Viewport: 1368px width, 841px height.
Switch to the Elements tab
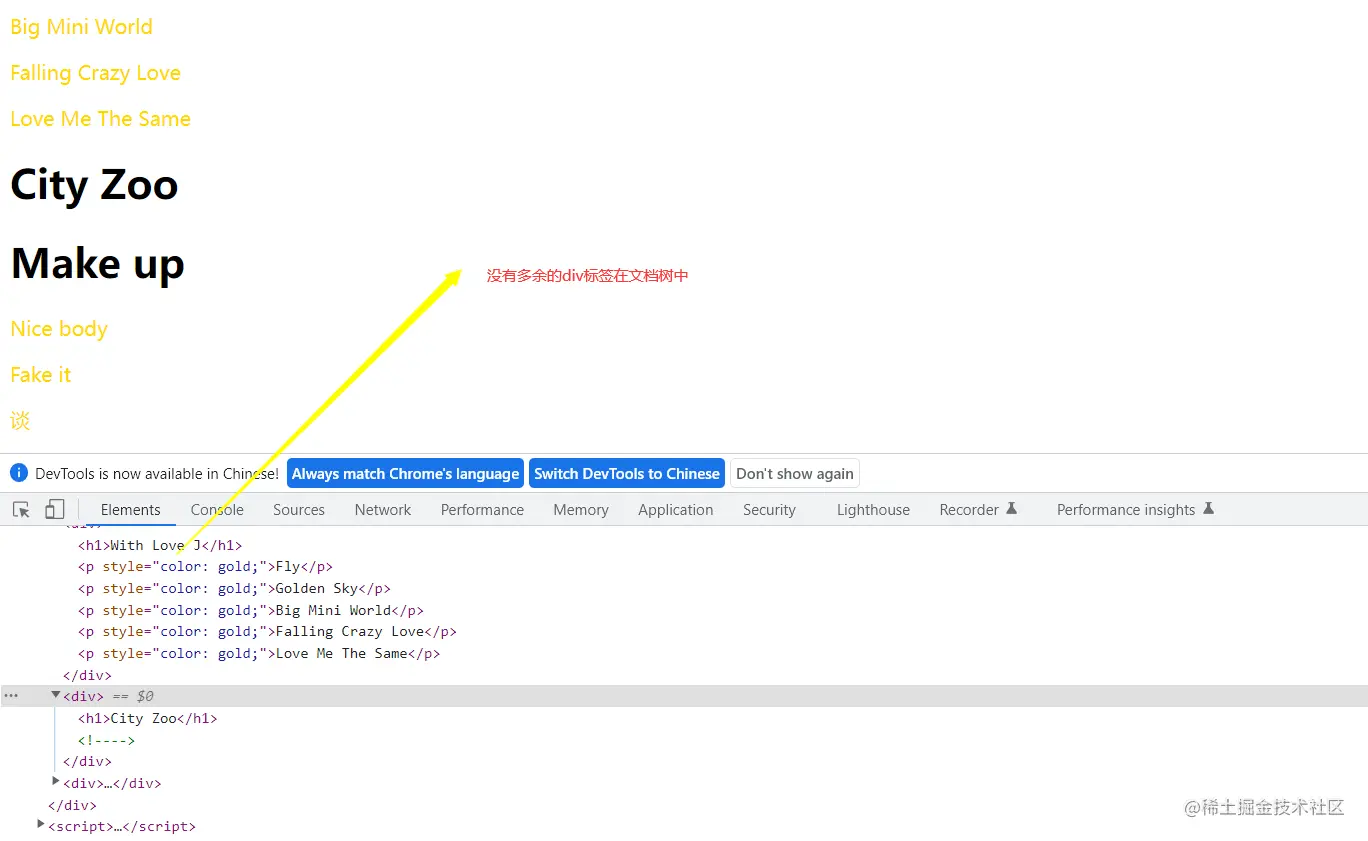point(130,510)
